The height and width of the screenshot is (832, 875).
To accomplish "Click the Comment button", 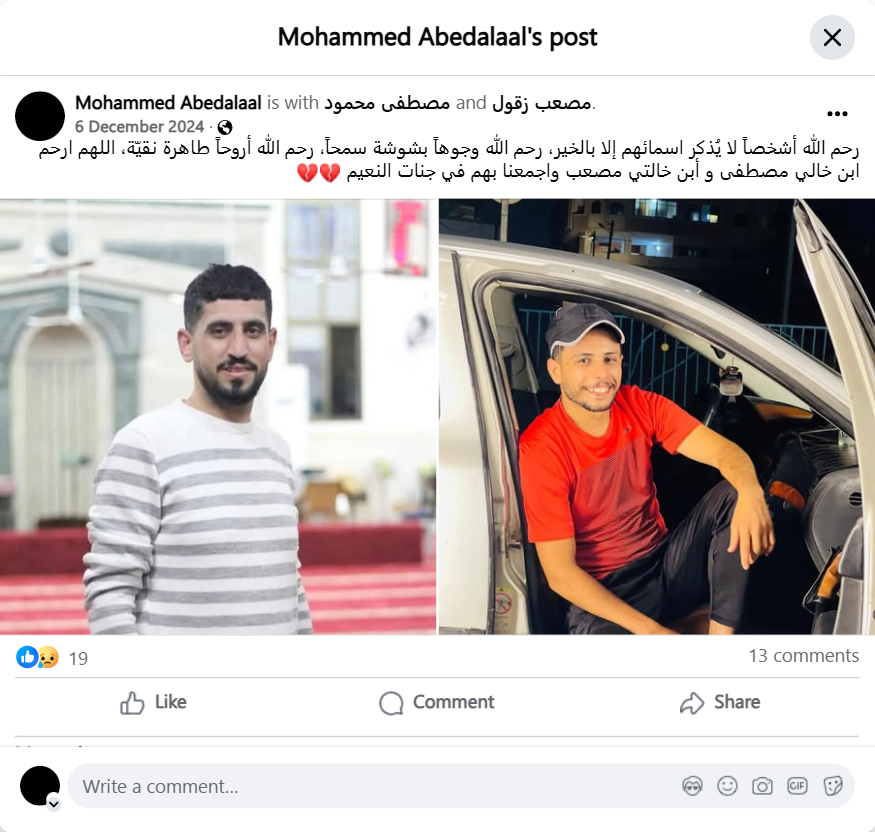I will [437, 703].
